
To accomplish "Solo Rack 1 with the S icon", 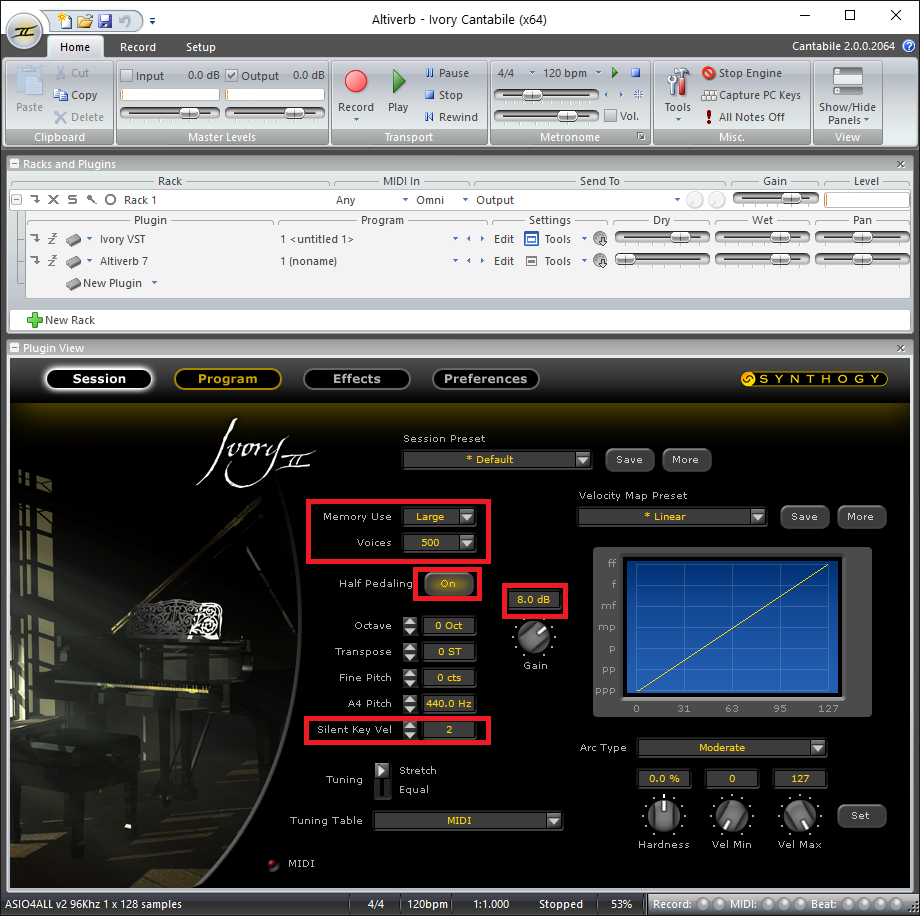I will [72, 200].
